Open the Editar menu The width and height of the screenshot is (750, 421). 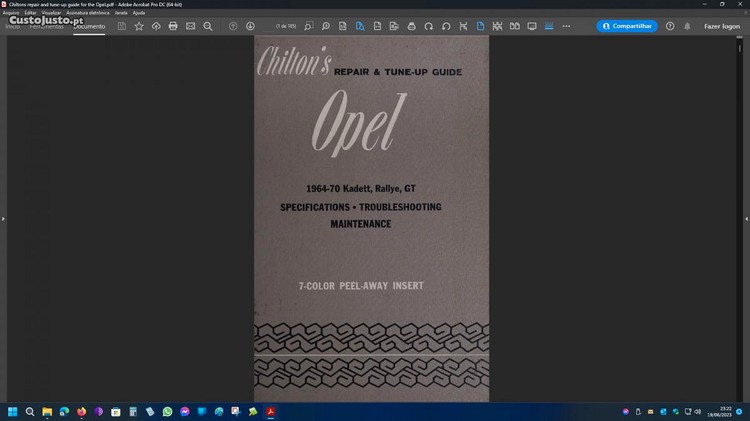click(31, 12)
